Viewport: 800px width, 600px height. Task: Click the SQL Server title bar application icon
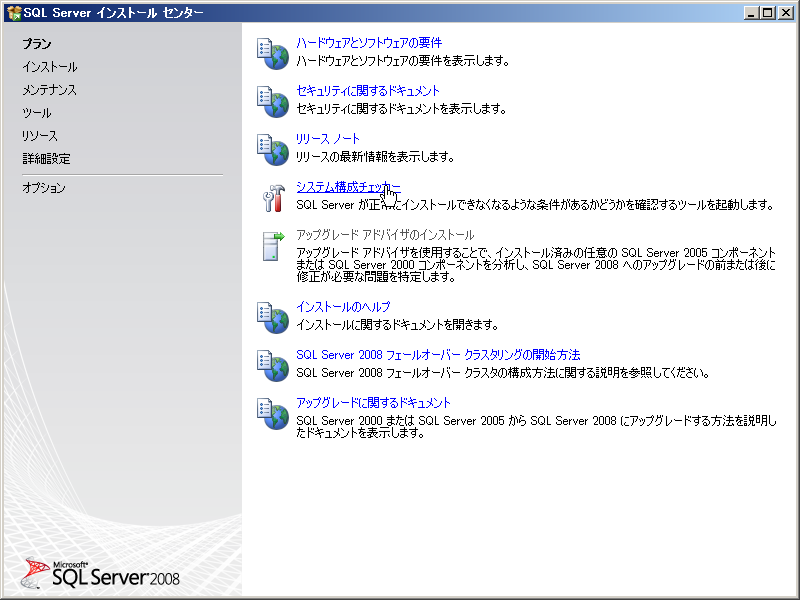click(x=14, y=13)
